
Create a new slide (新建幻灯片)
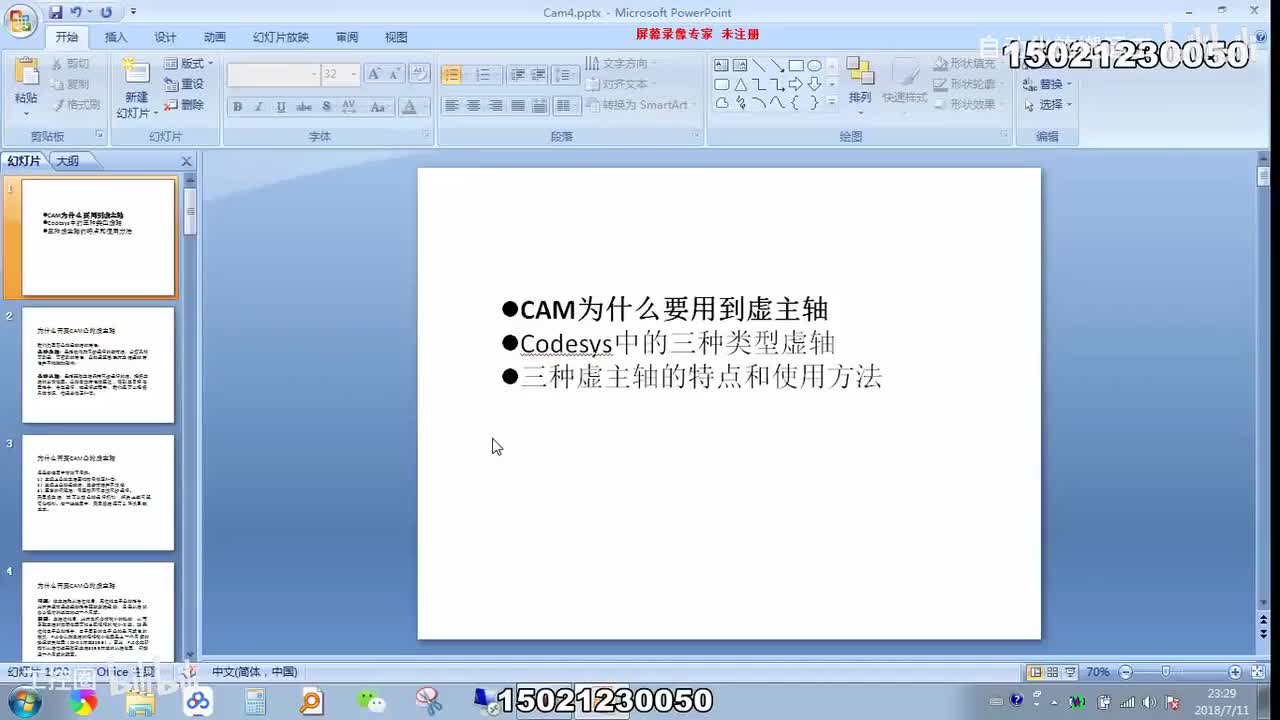pyautogui.click(x=136, y=88)
